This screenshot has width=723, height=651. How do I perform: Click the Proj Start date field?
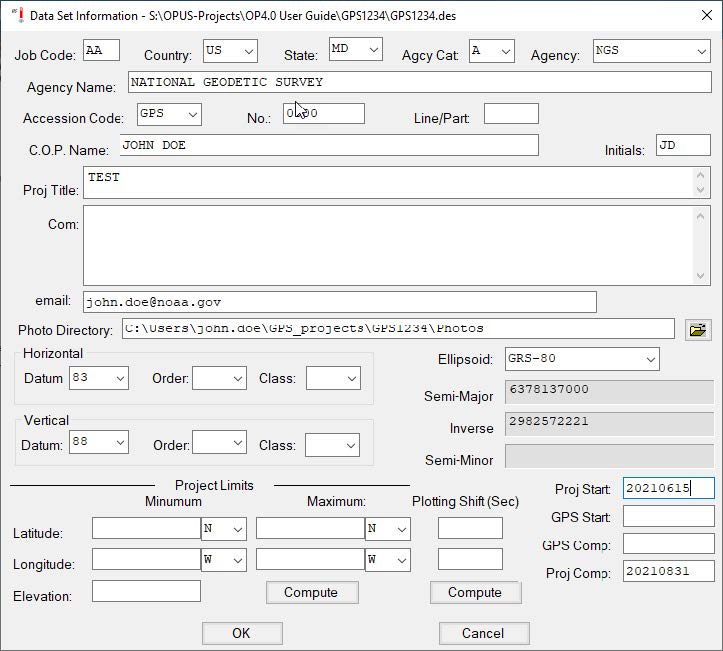tap(669, 488)
